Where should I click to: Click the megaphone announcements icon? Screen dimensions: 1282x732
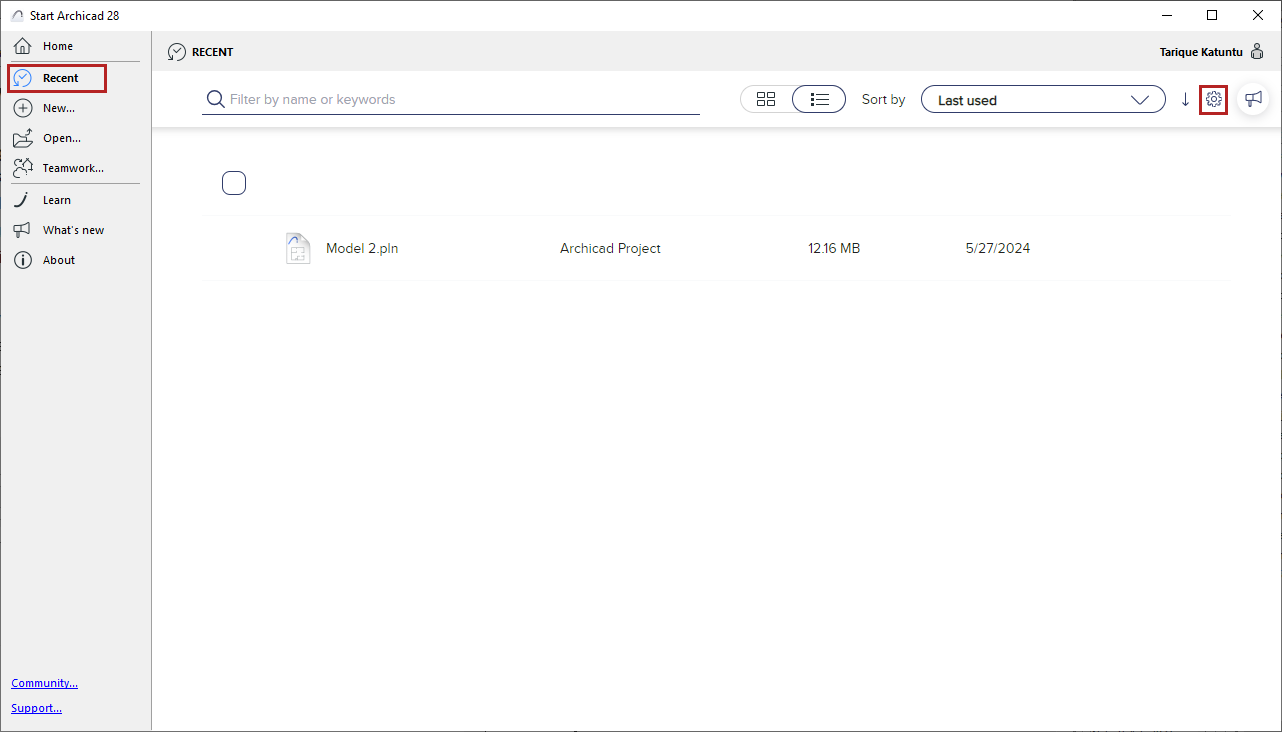tap(1253, 99)
